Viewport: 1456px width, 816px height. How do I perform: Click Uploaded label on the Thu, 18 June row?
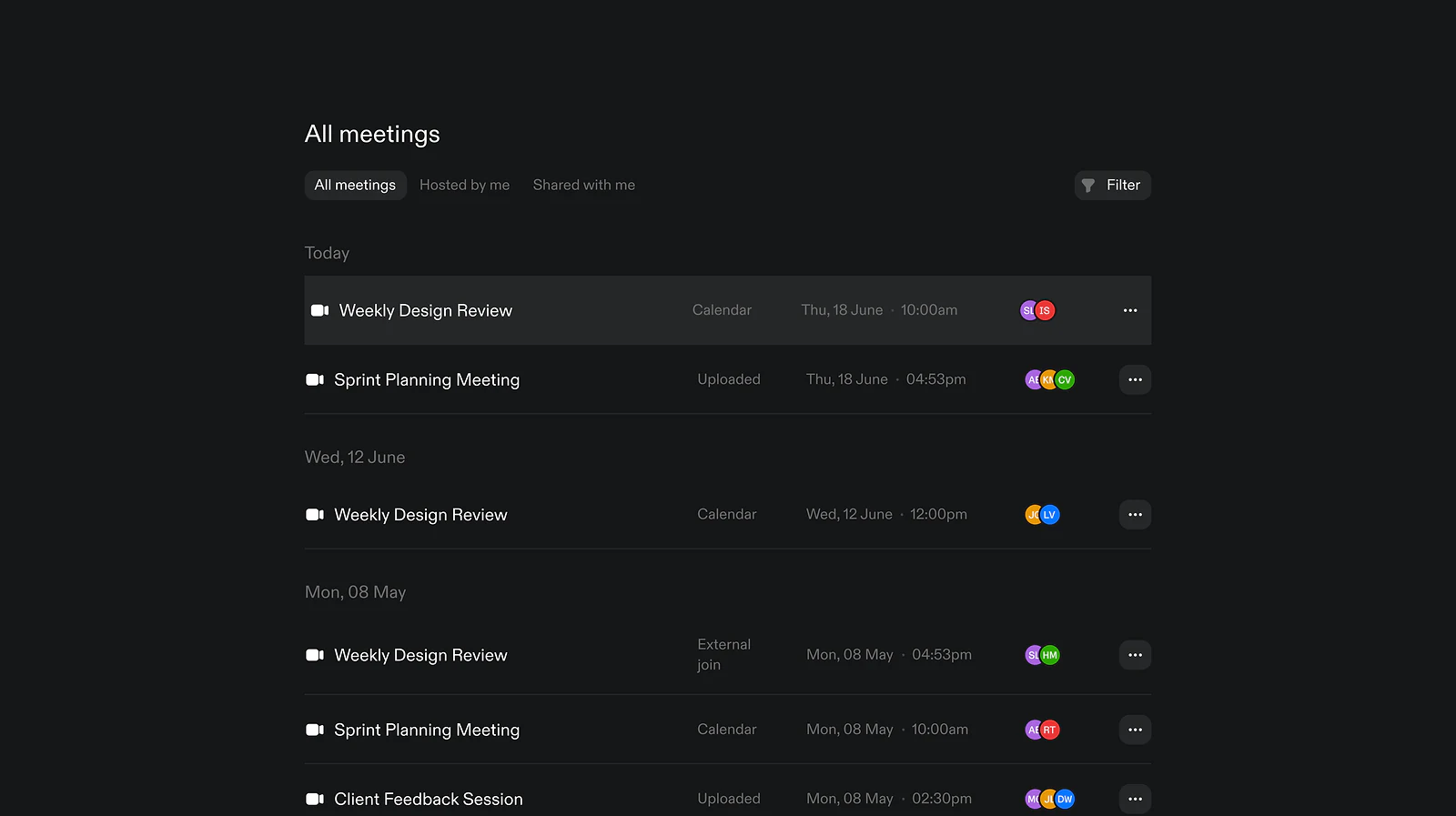pyautogui.click(x=729, y=379)
